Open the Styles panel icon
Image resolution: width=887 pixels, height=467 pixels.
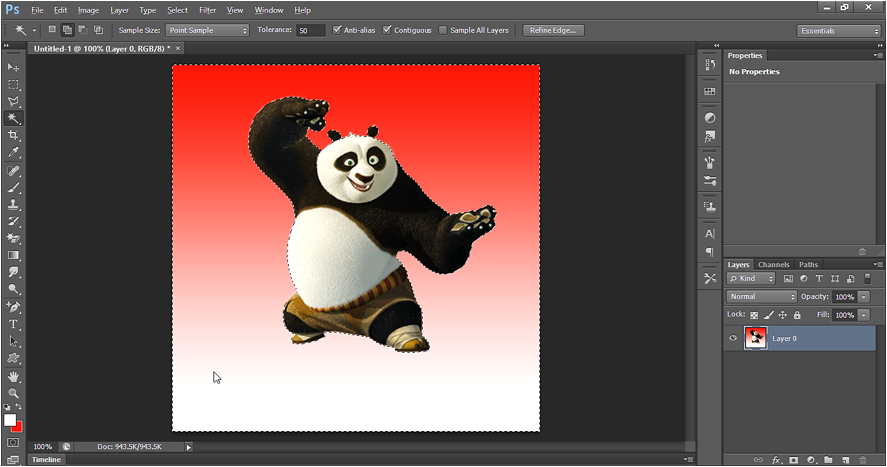(710, 136)
